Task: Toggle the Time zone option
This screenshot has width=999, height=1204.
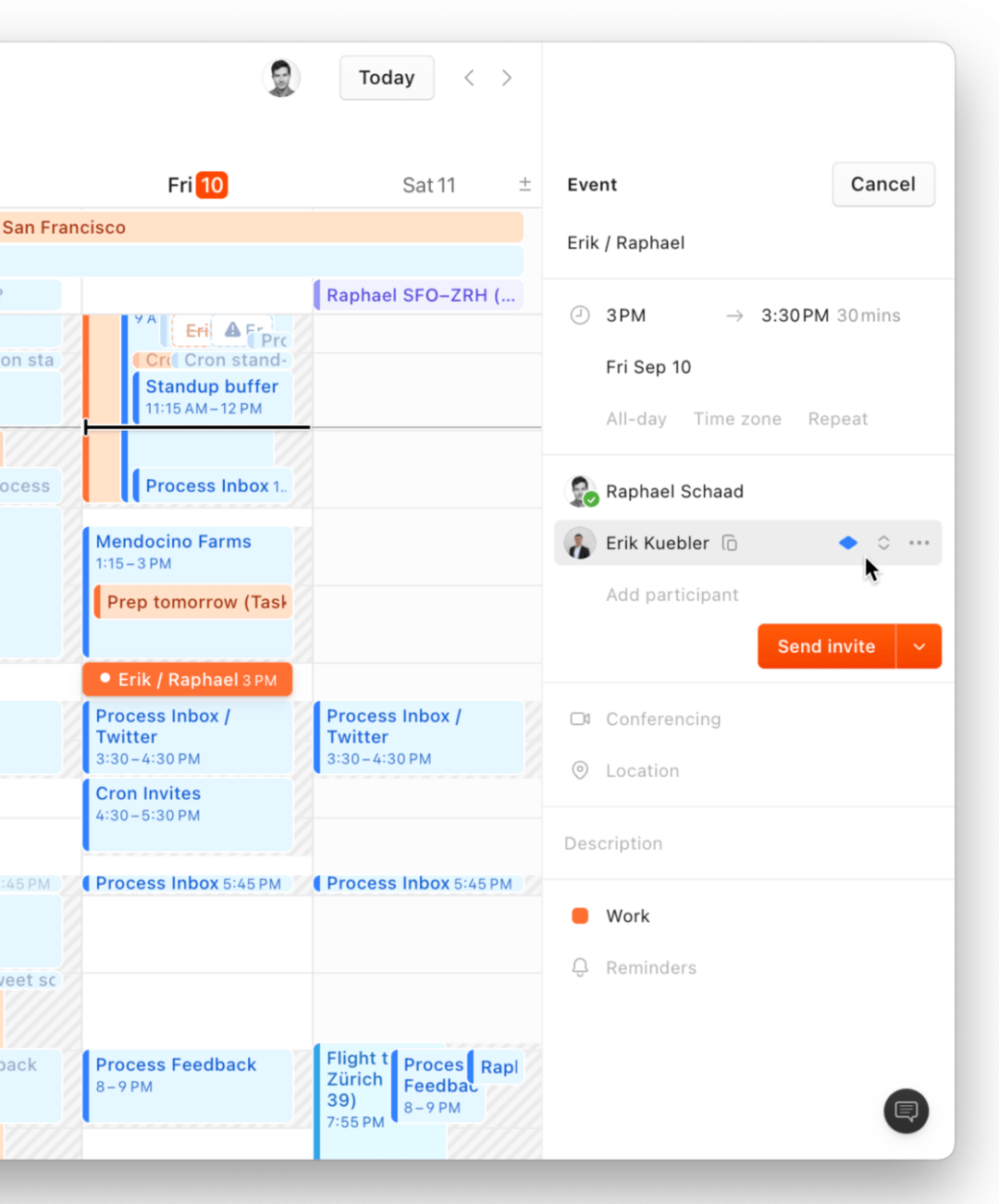Action: pos(737,419)
